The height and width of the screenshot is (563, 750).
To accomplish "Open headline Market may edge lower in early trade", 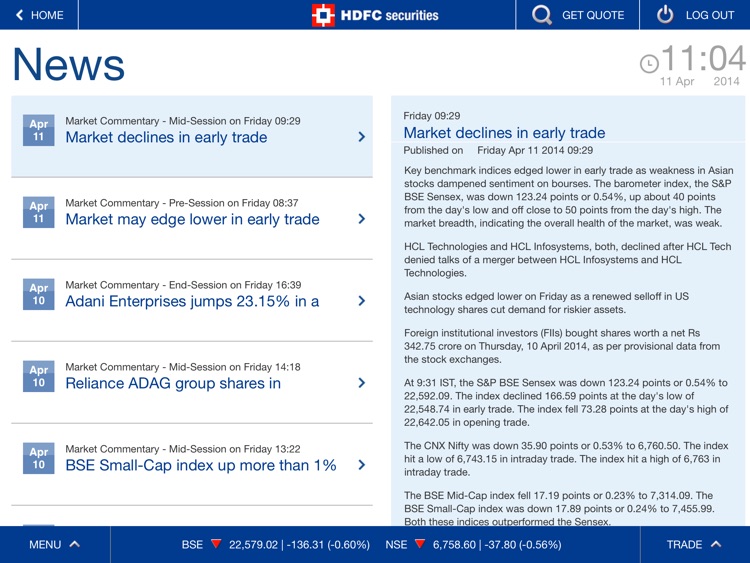I will click(x=192, y=219).
